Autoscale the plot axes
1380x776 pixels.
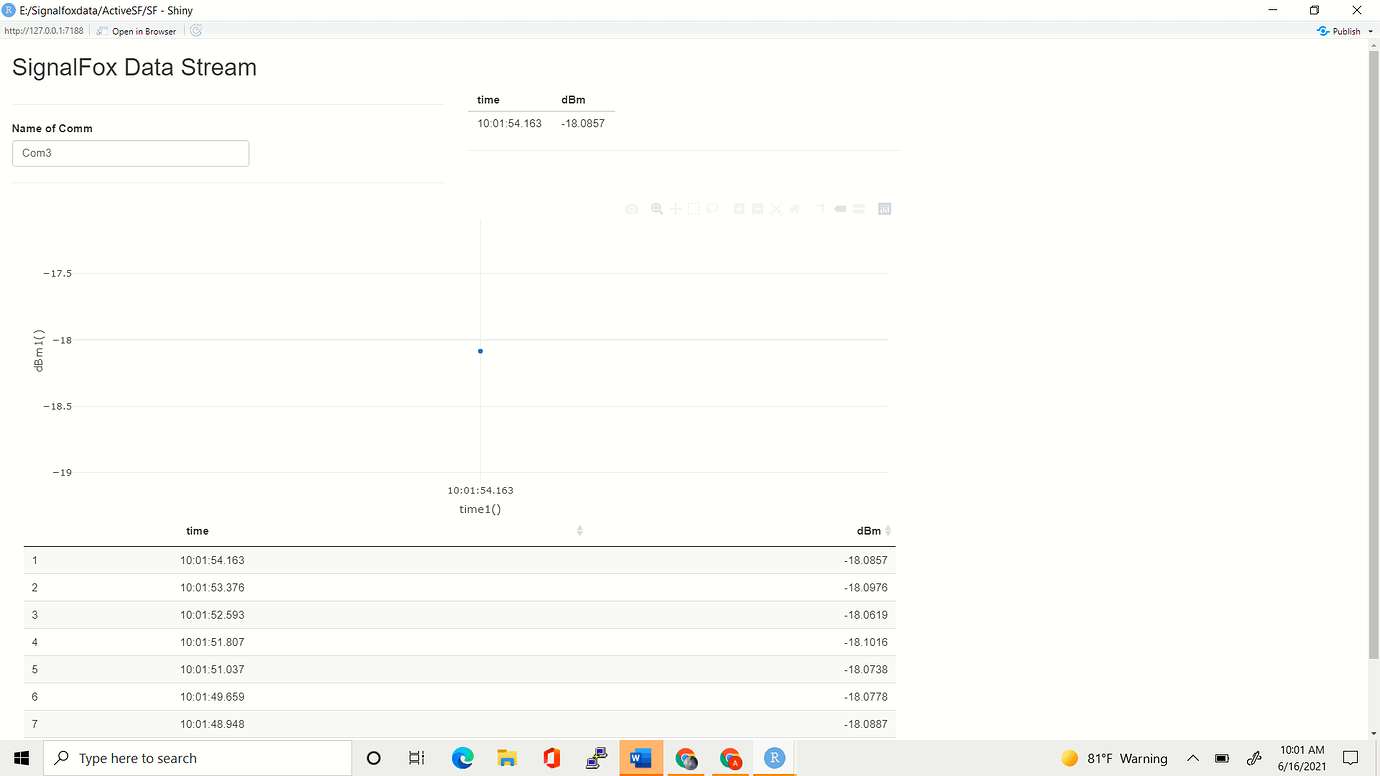pos(775,208)
